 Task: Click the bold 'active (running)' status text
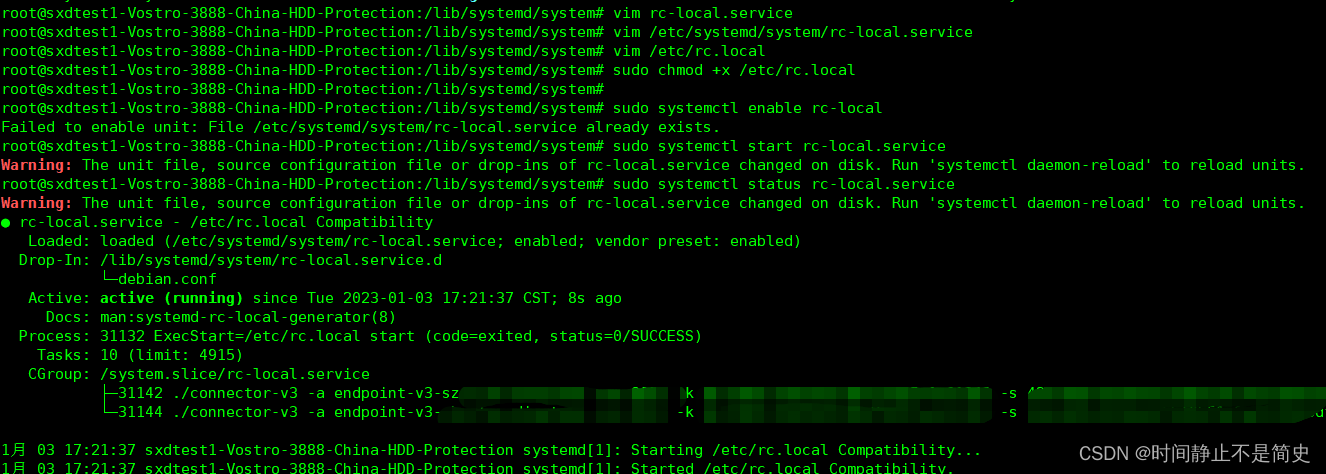tap(171, 298)
